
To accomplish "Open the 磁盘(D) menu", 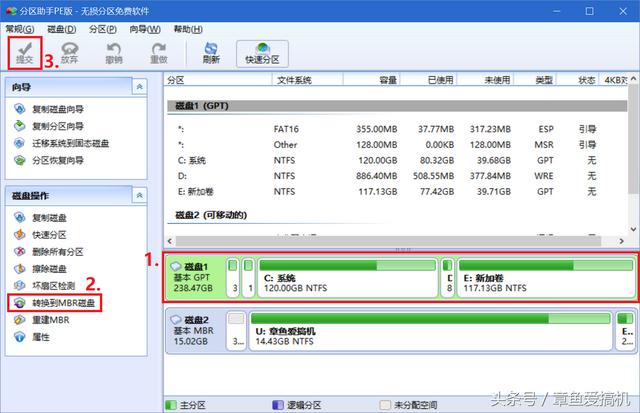I will coord(62,29).
